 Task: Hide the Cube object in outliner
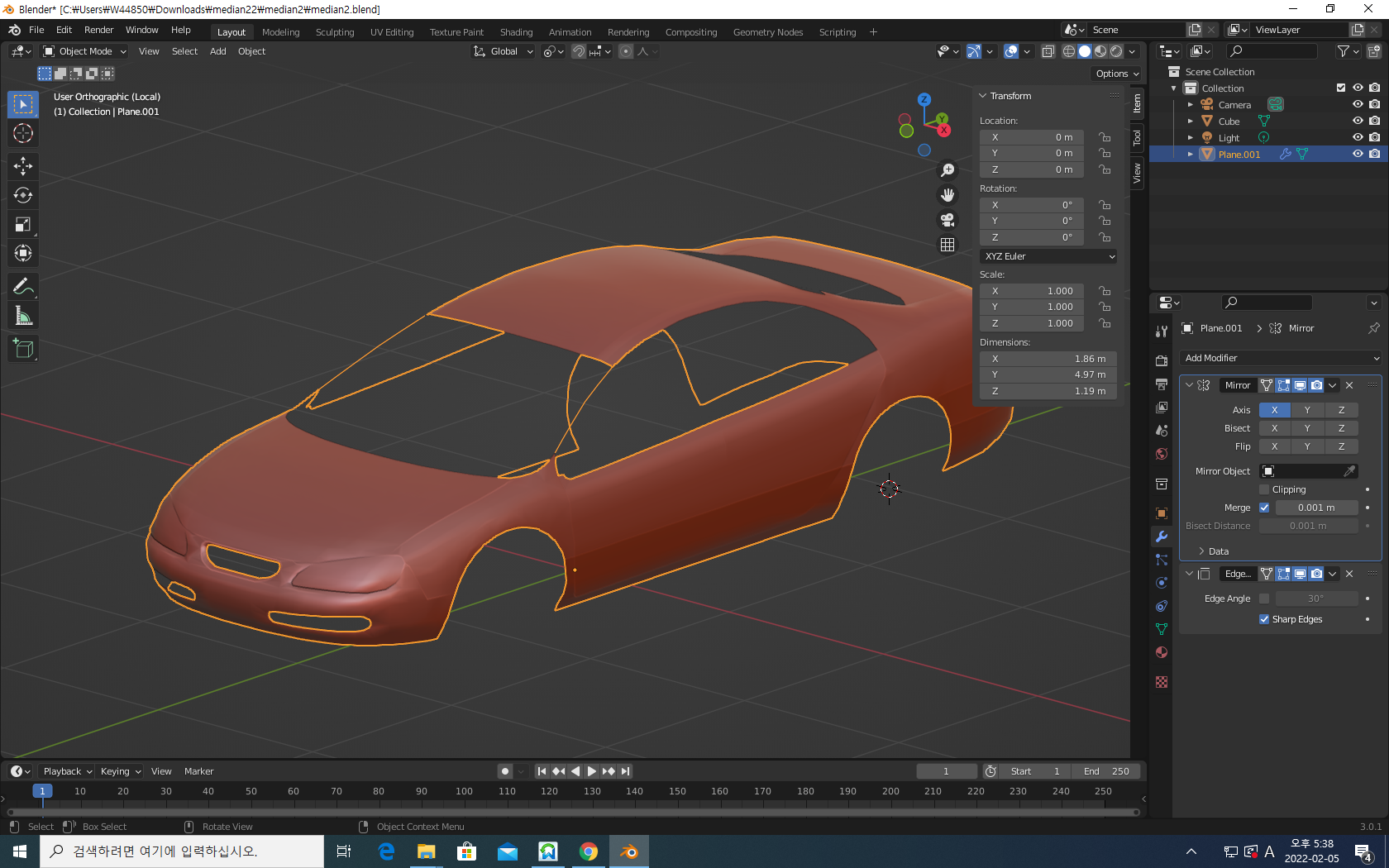point(1357,121)
